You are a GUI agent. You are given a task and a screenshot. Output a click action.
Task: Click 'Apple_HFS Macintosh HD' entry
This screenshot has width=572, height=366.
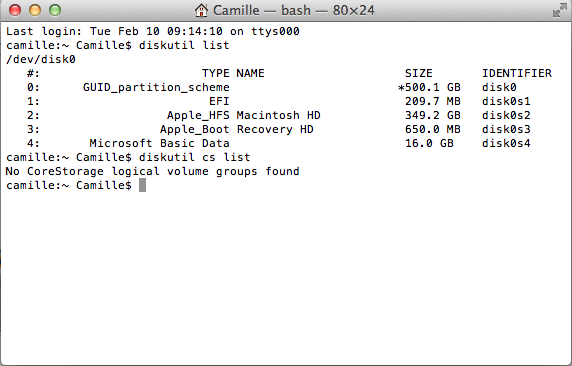click(x=244, y=115)
